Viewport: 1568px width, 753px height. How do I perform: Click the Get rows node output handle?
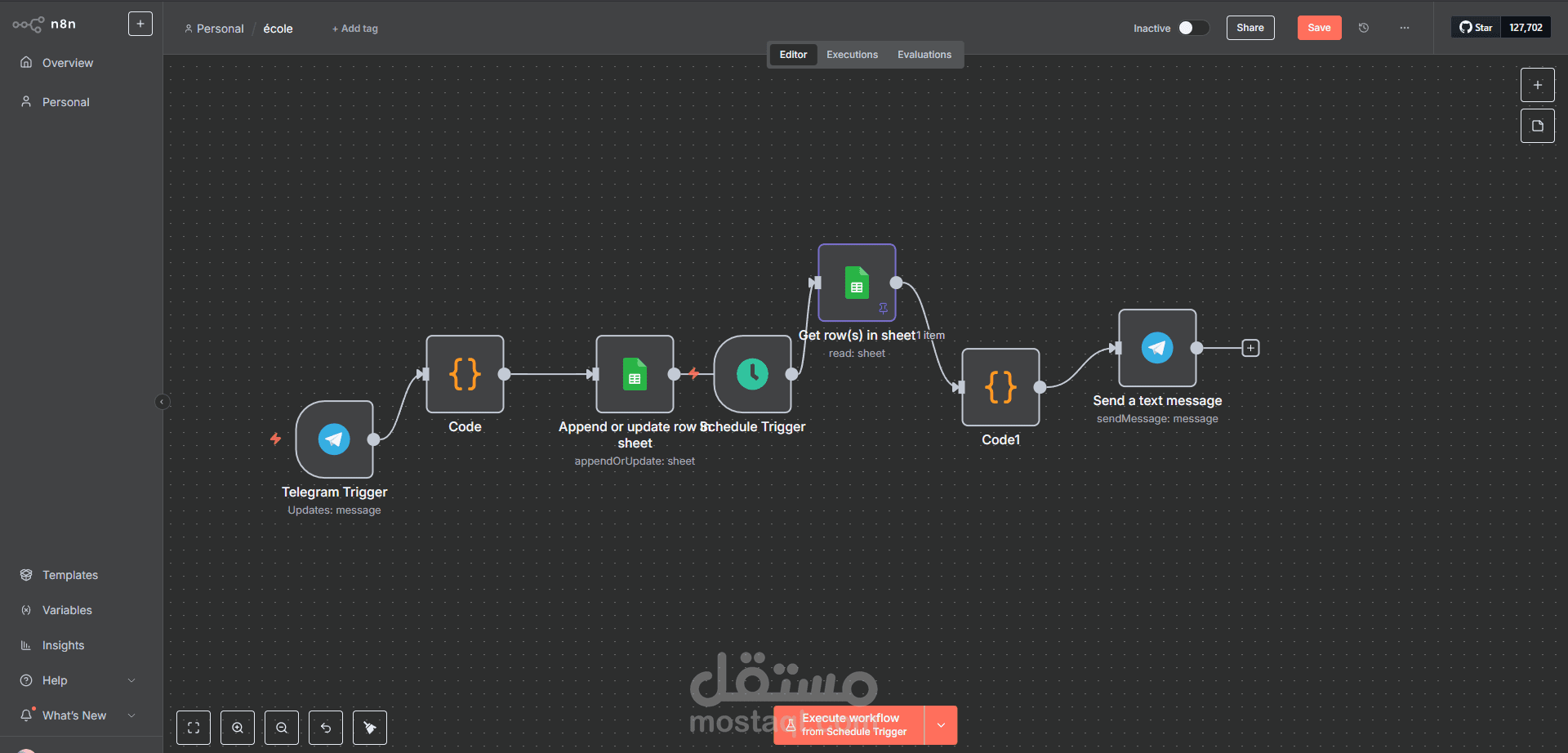coord(896,283)
